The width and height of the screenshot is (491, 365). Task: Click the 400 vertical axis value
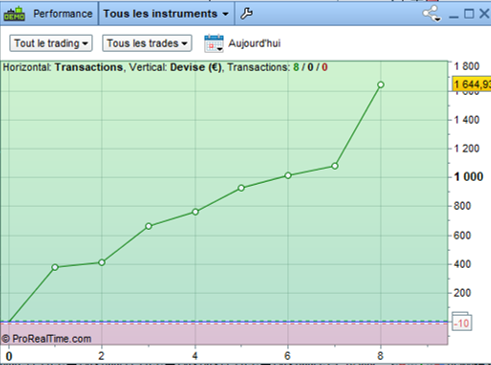[462, 264]
